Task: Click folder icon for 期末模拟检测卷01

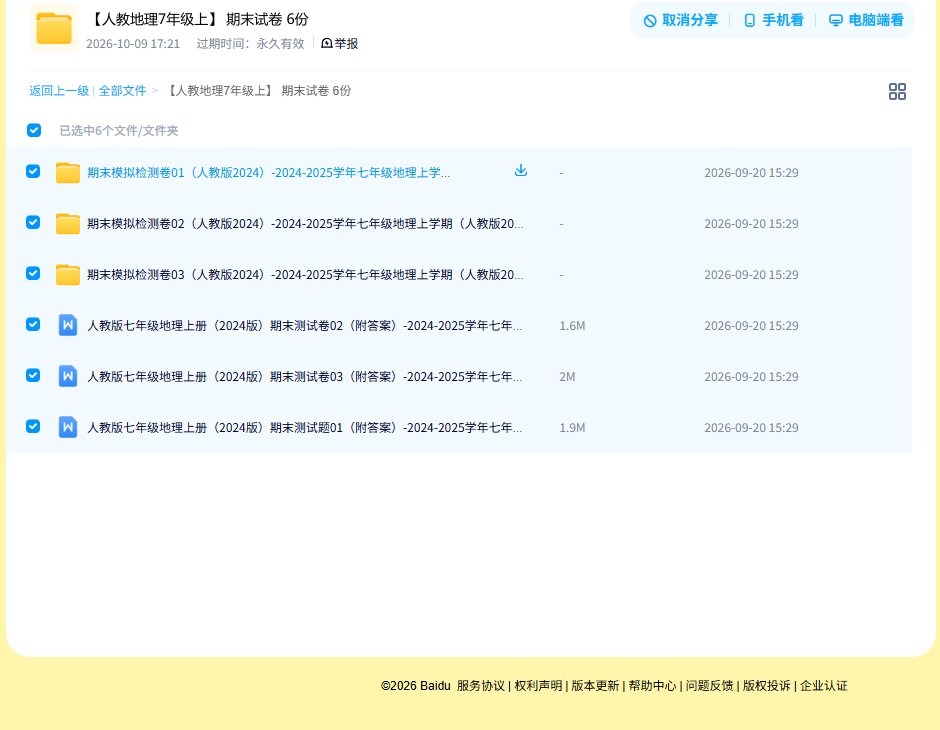Action: pos(68,173)
